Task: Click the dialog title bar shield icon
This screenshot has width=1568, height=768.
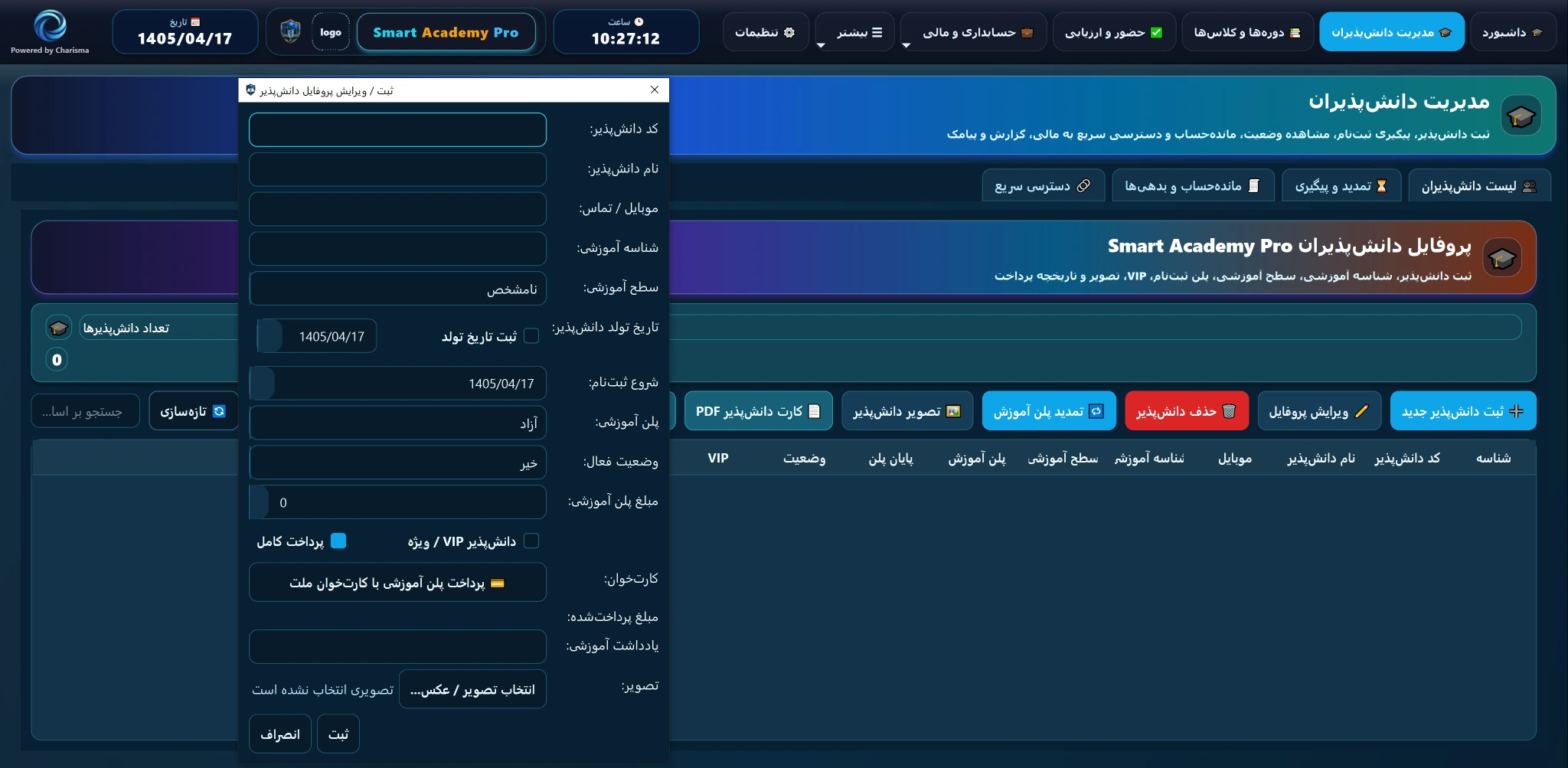Action: (250, 90)
